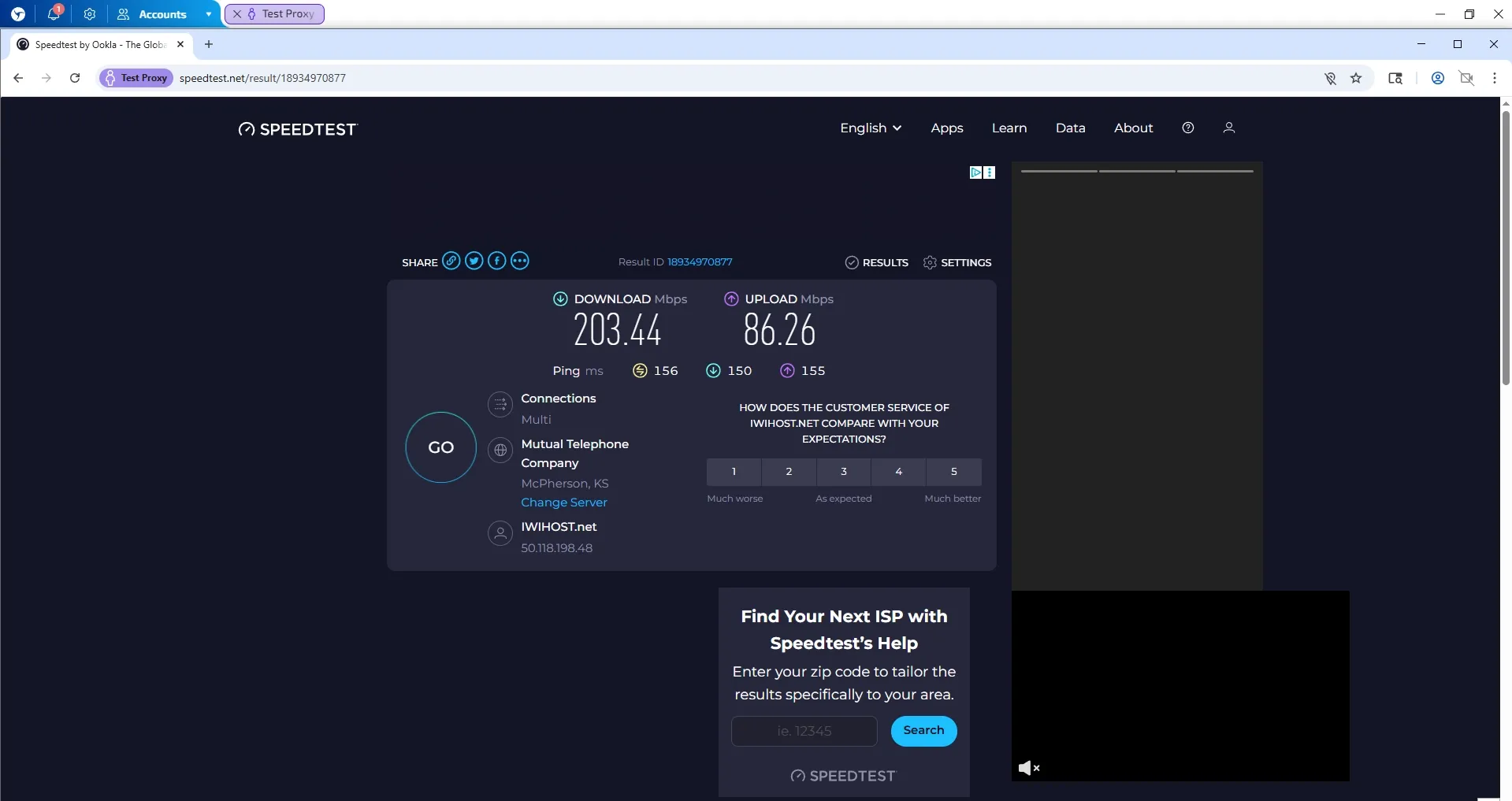The width and height of the screenshot is (1512, 801).
Task: Choose rating 3 As expected
Action: tap(843, 472)
